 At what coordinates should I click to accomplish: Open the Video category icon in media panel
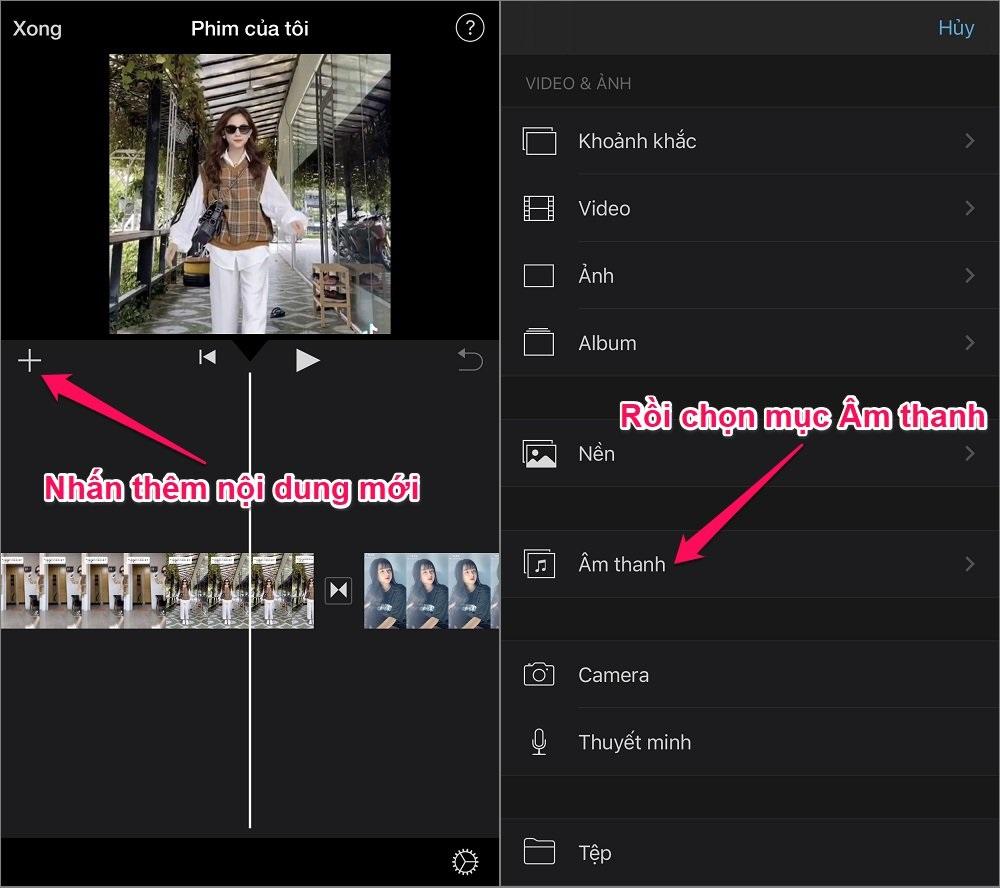[x=539, y=208]
